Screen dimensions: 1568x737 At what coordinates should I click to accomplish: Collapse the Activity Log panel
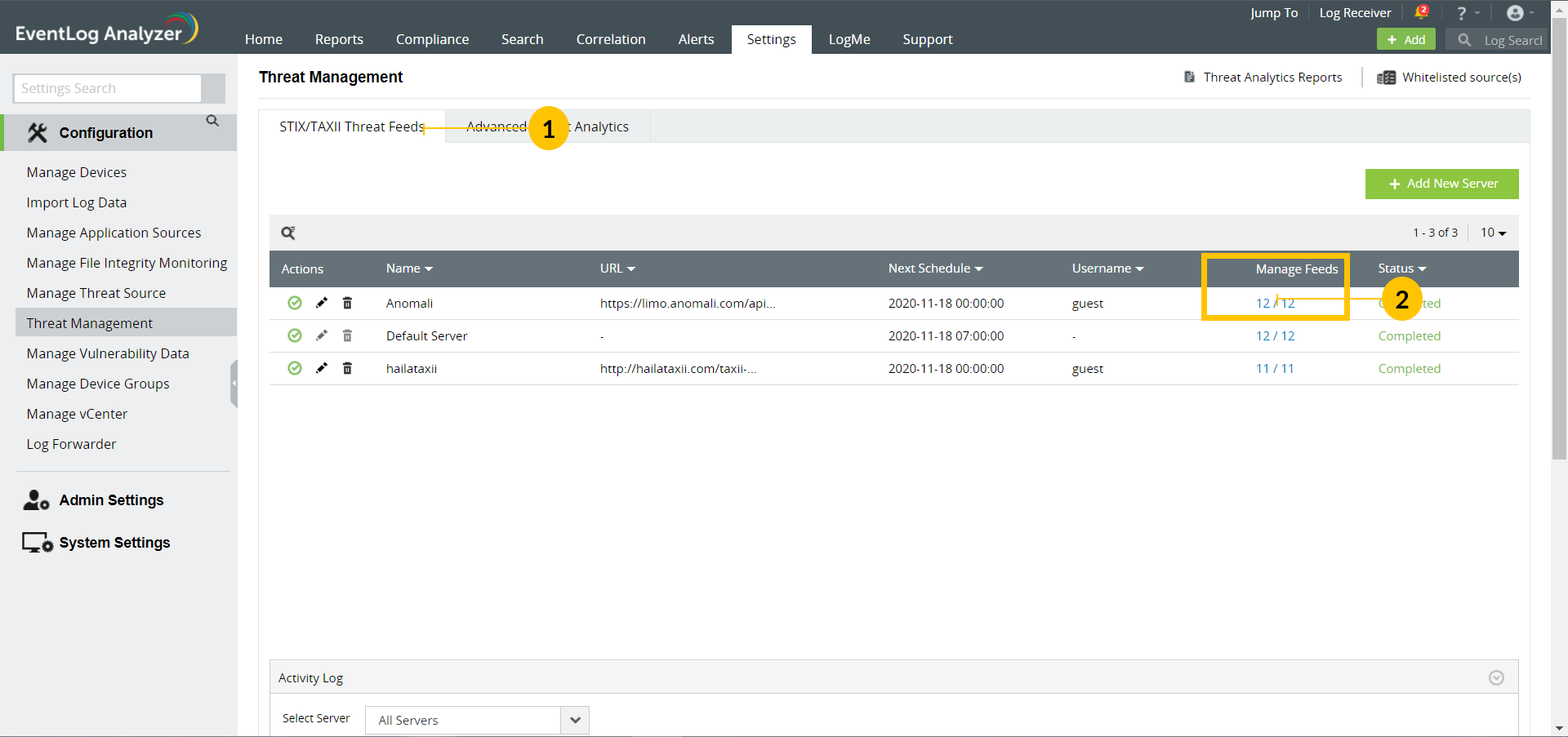1497,677
